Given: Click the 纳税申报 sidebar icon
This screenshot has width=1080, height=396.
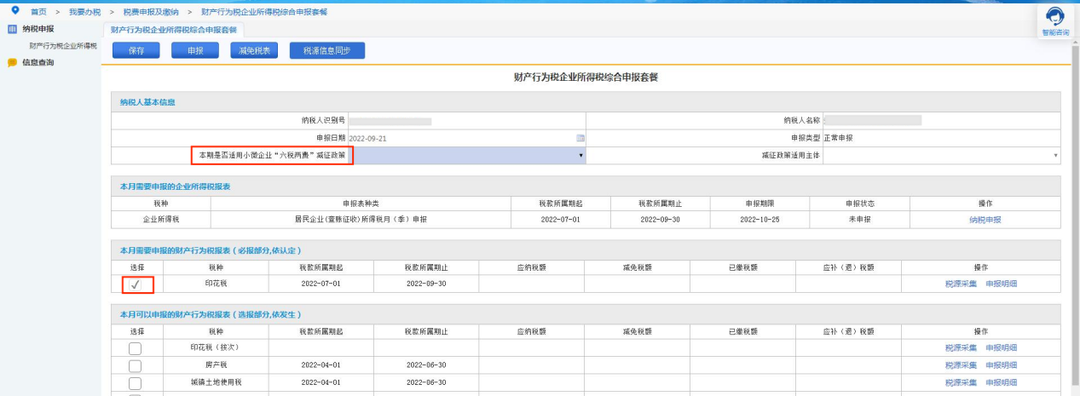Looking at the screenshot, I should coord(12,29).
